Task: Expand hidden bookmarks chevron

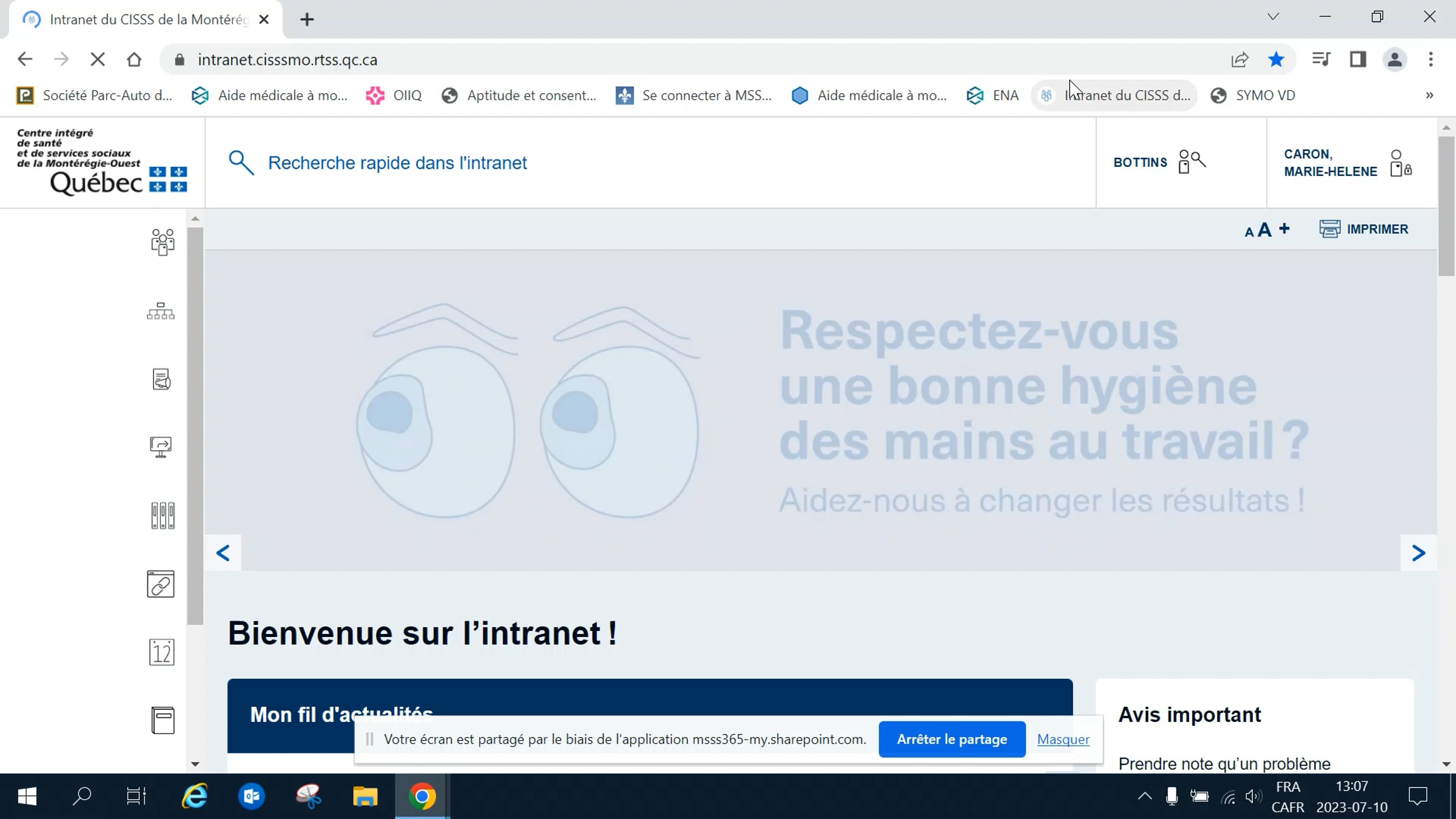Action: 1429,95
